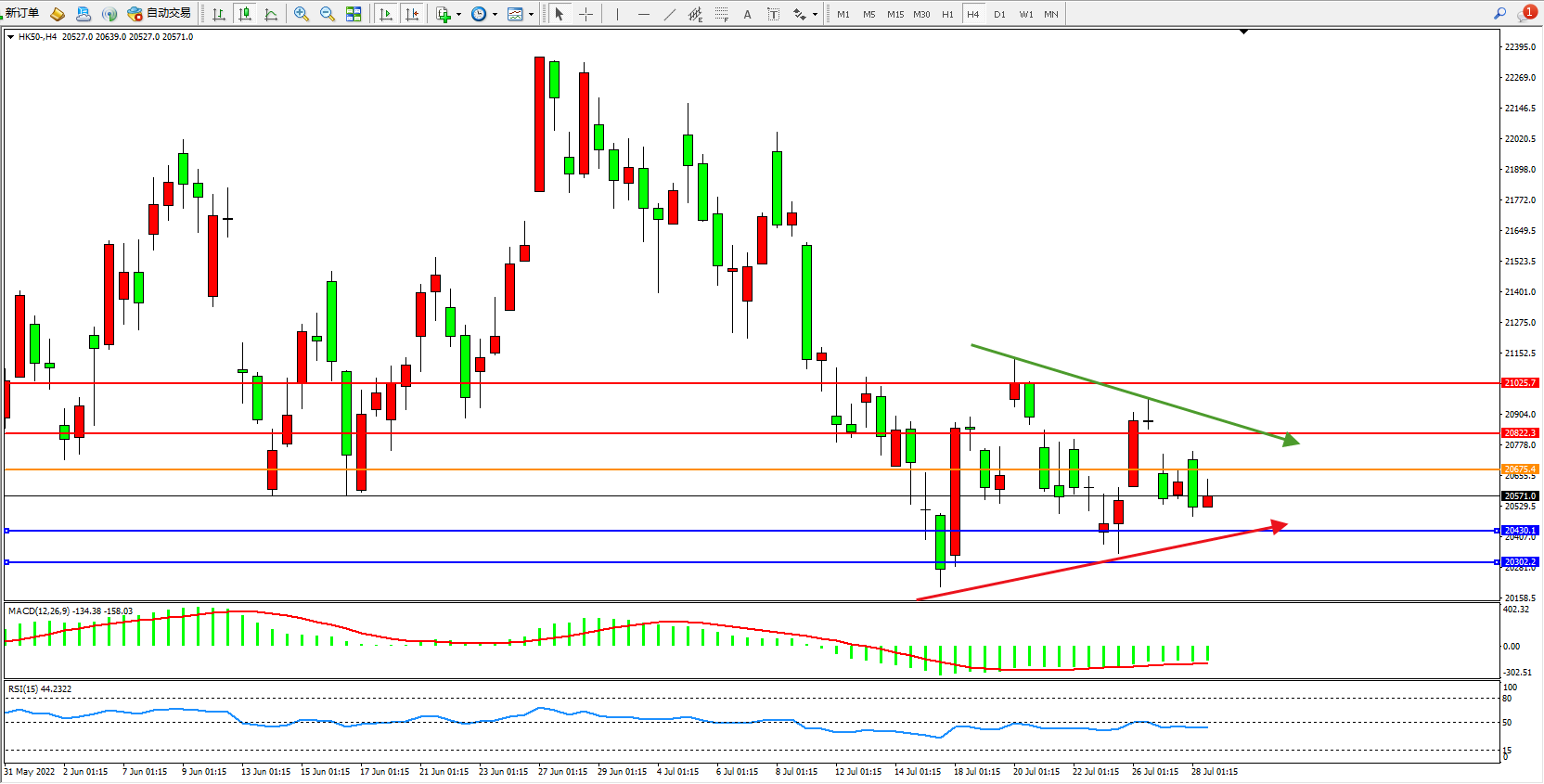Switch to the M15 timeframe
The image size is (1544, 784).
coord(894,14)
